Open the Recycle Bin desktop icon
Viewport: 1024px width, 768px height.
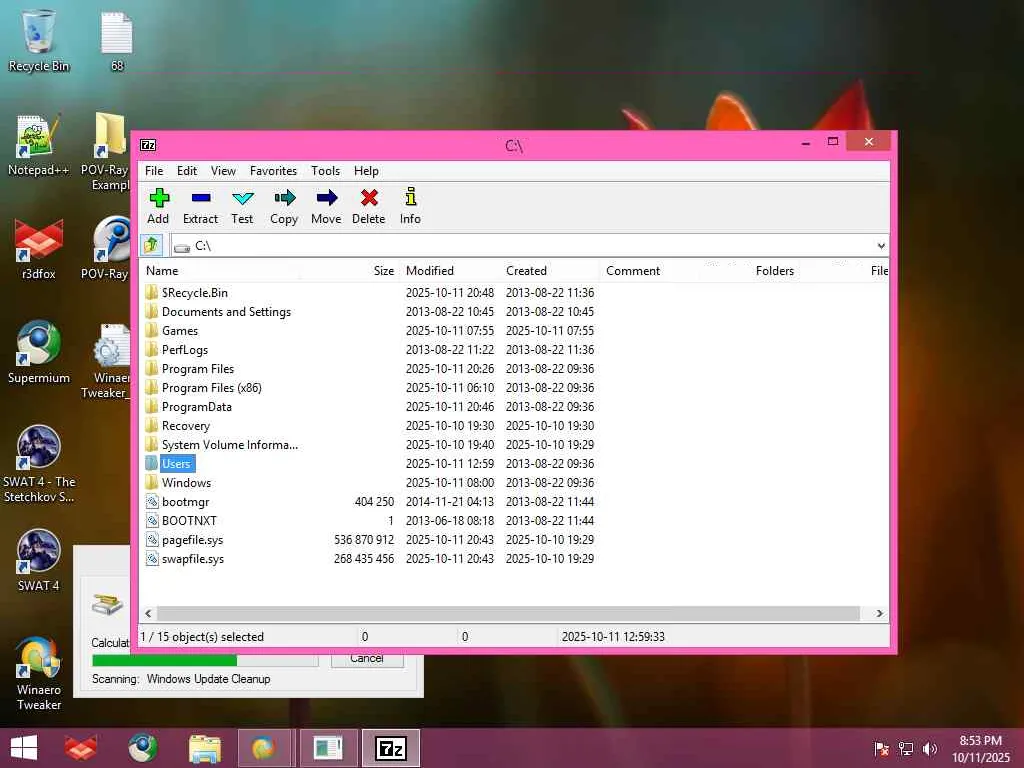(39, 40)
